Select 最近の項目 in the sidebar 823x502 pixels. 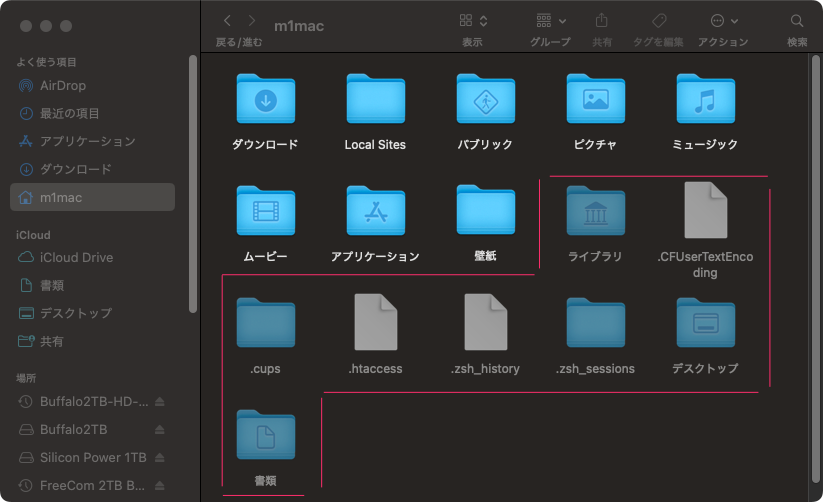(x=69, y=113)
